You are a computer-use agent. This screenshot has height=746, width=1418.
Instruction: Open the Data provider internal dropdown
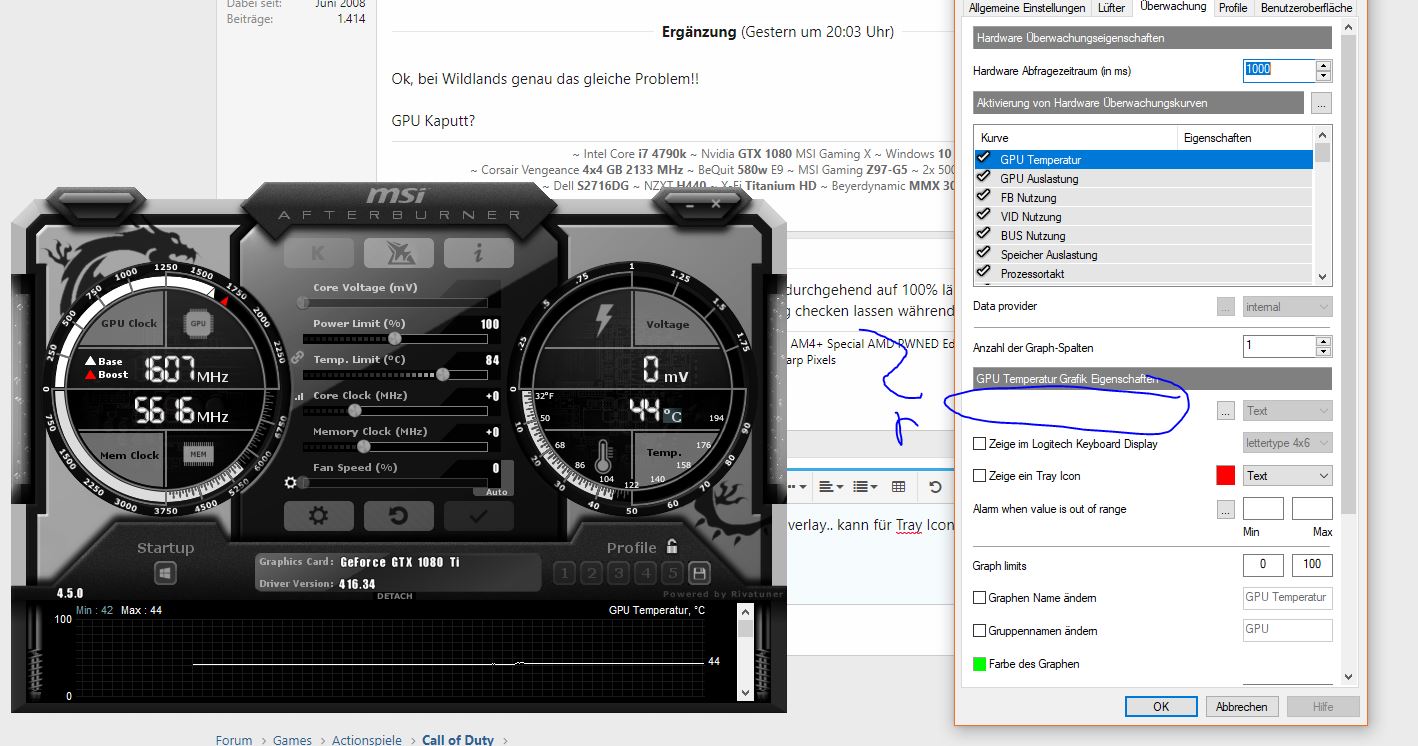[1288, 307]
